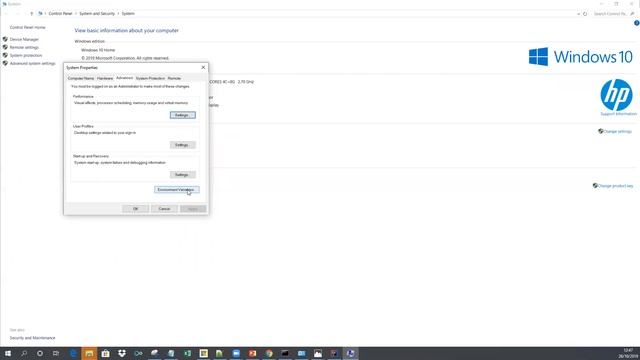
Task: Open PowerPoint from taskbar
Action: click(x=252, y=353)
